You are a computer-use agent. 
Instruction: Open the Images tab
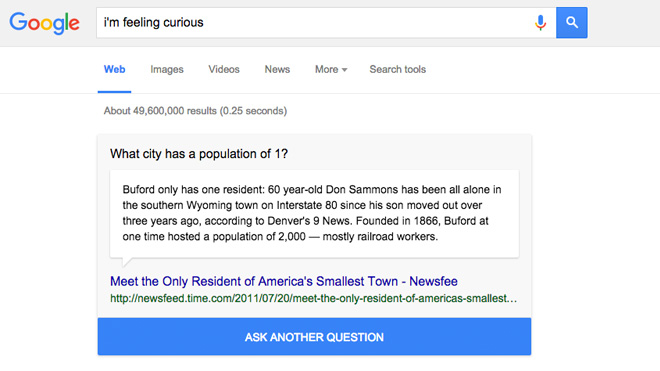[167, 69]
